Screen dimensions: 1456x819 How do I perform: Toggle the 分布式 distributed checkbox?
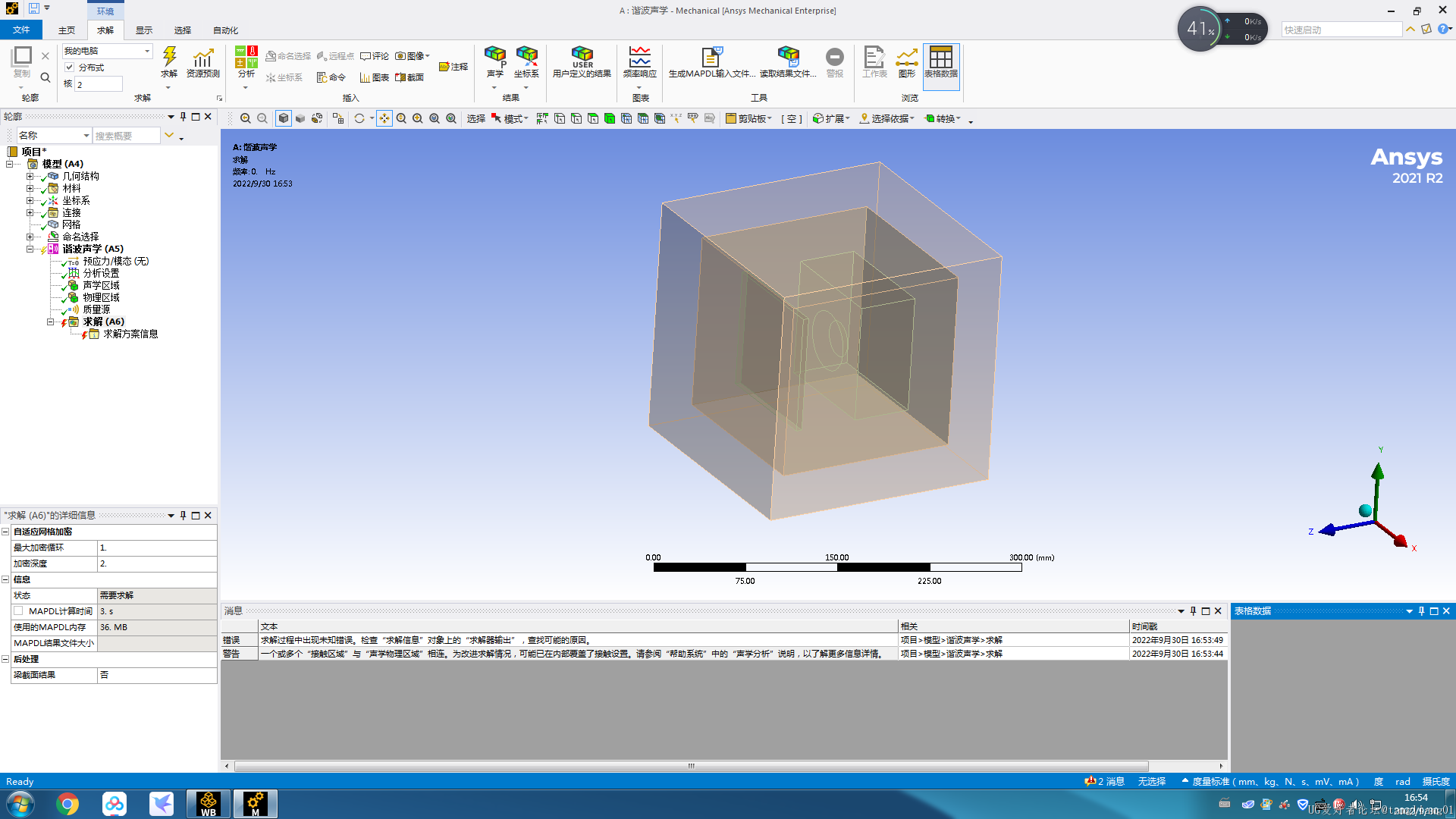coord(69,67)
